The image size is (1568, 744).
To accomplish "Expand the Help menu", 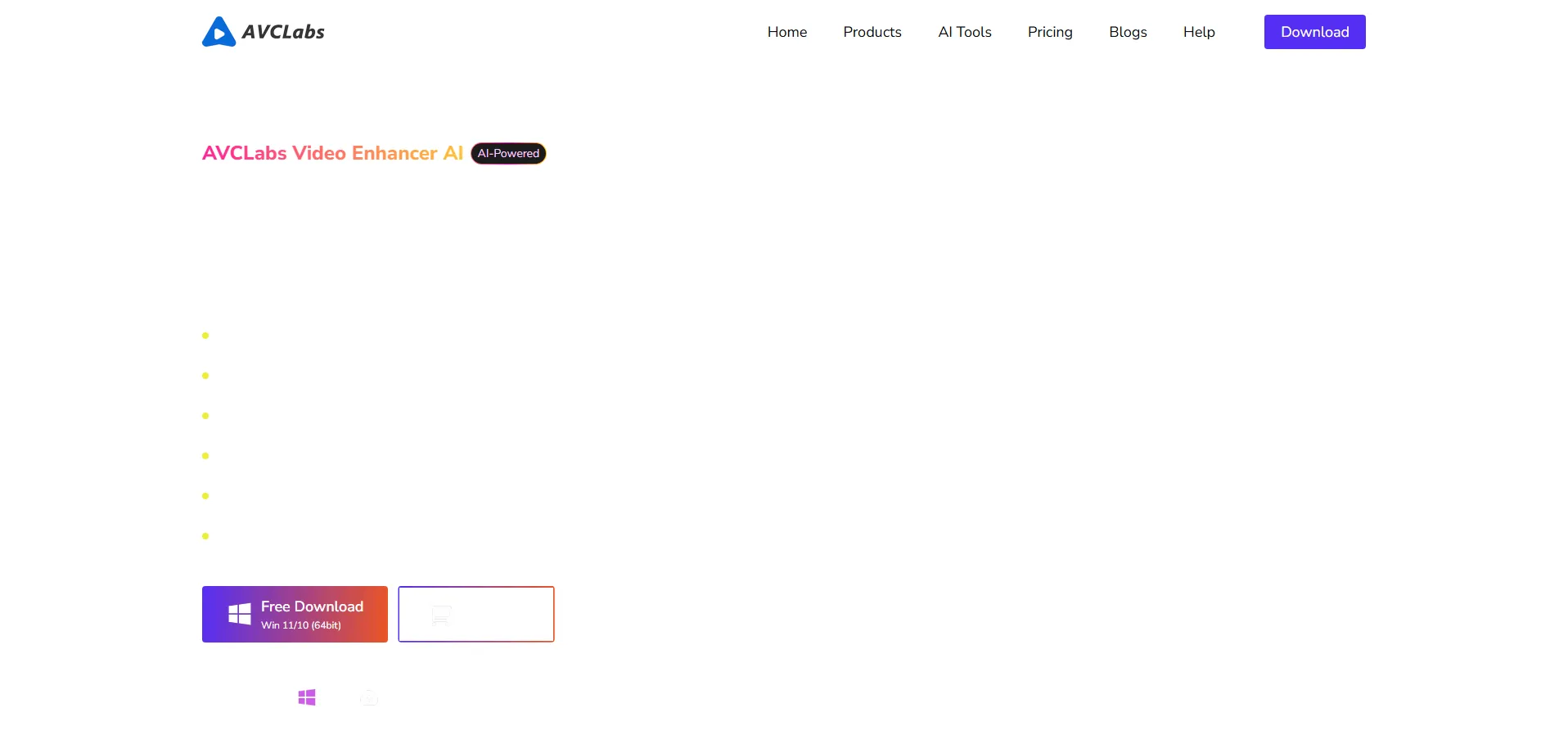I will [x=1198, y=32].
